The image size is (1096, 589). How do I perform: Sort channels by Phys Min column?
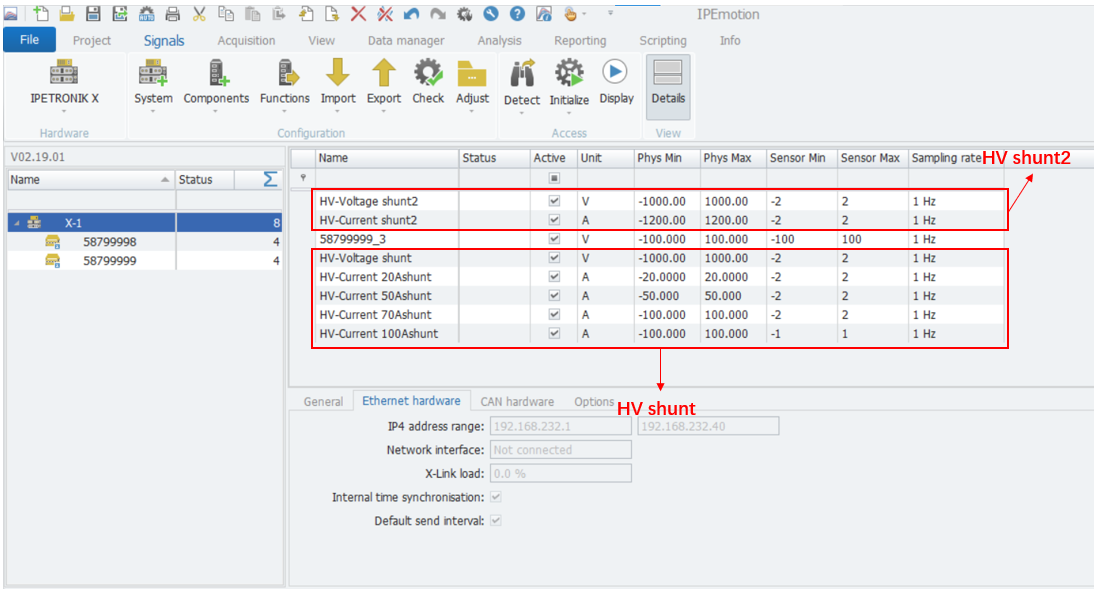point(667,158)
